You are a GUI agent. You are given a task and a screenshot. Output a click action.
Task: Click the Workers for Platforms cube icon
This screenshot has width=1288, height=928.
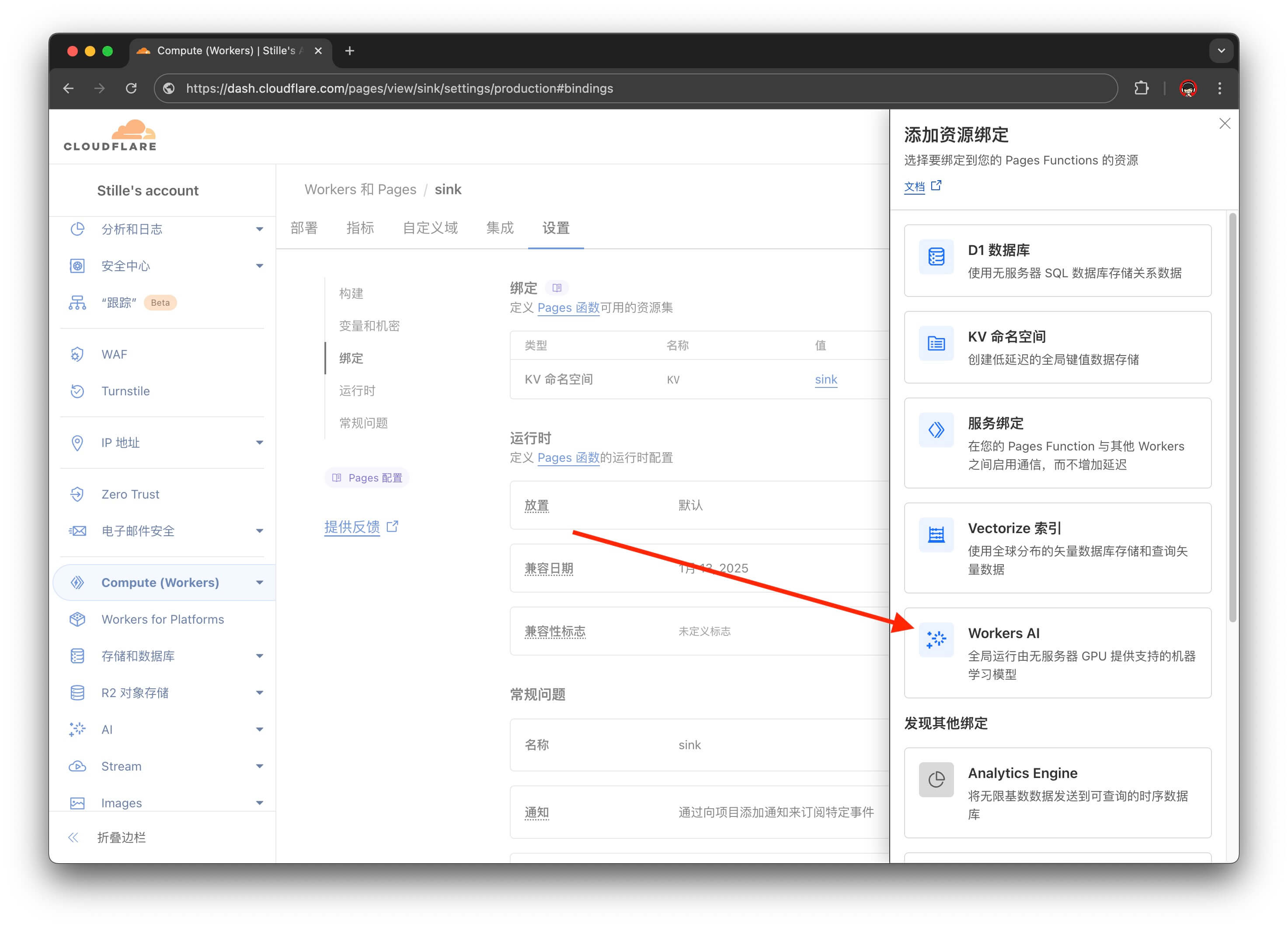[x=77, y=620]
